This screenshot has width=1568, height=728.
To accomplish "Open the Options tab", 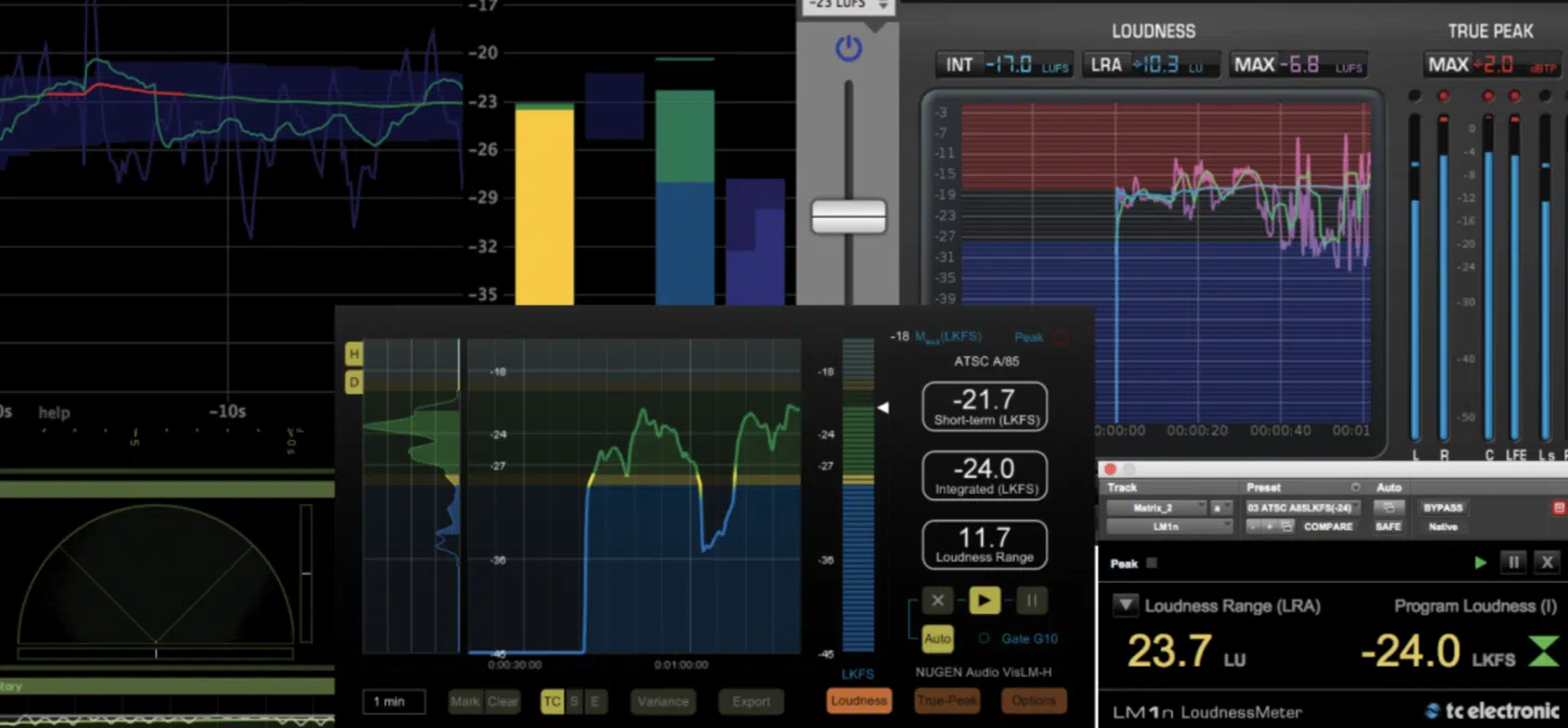I will [1033, 701].
